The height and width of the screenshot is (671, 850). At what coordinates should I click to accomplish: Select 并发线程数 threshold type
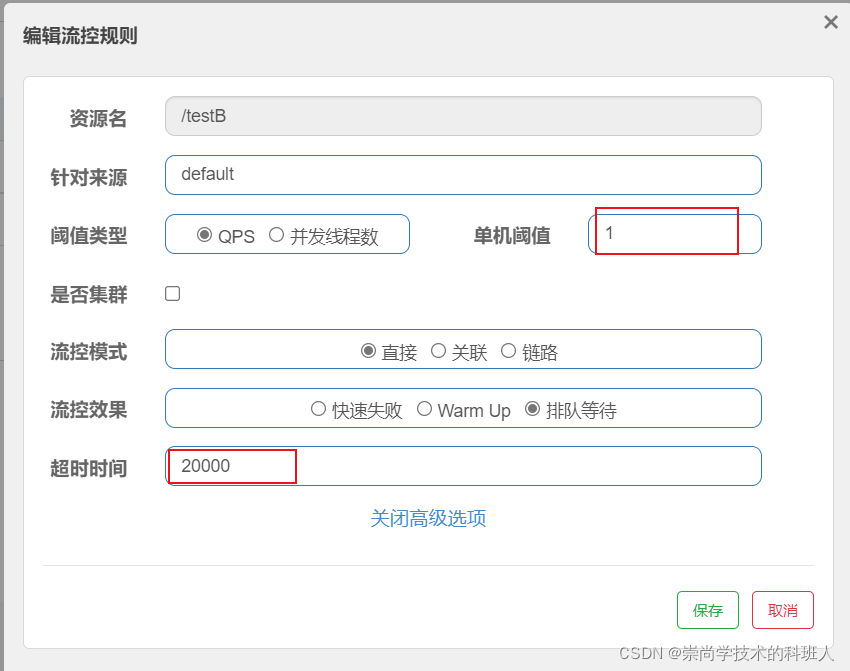(276, 235)
